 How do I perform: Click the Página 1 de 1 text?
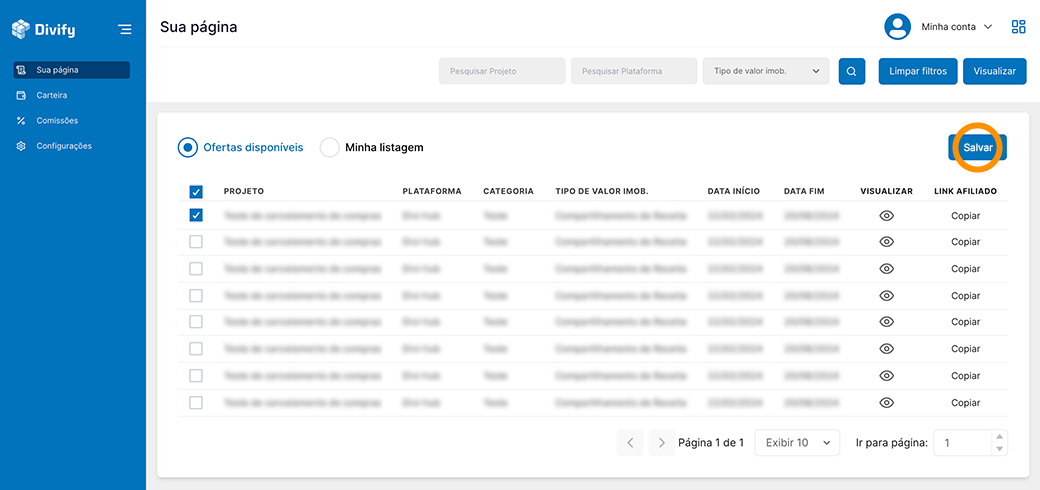point(711,443)
